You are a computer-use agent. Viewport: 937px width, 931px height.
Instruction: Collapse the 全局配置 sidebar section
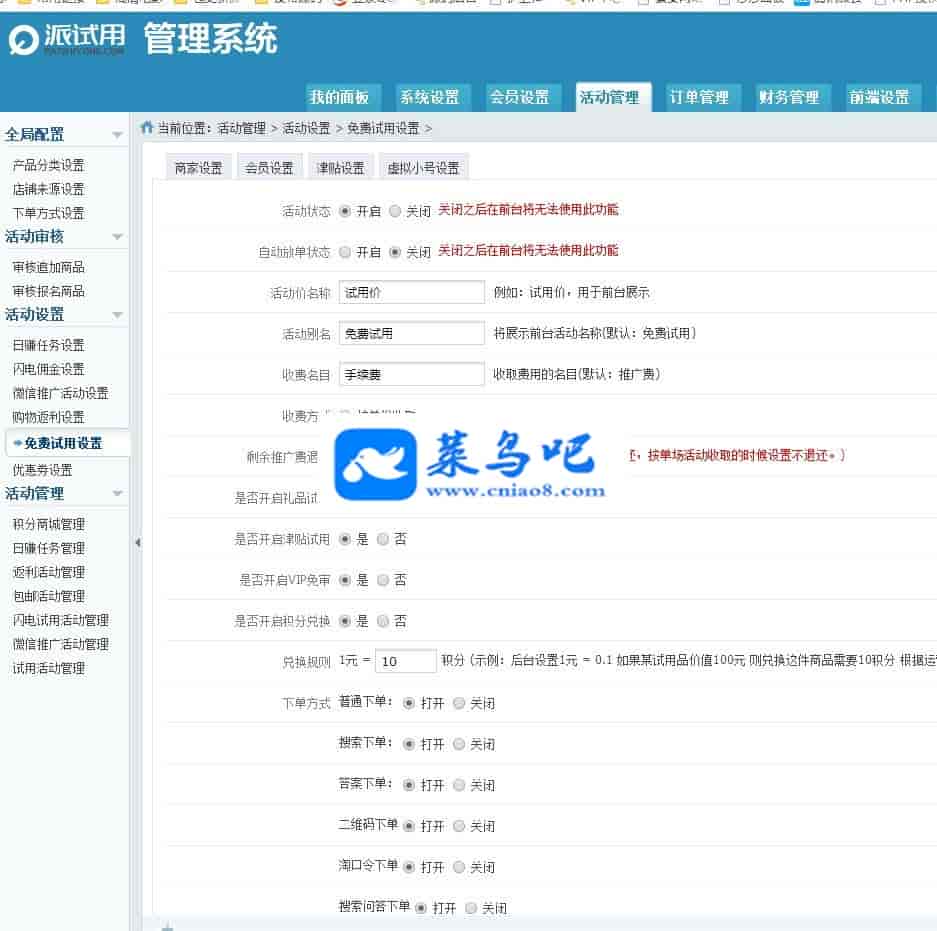coord(117,134)
